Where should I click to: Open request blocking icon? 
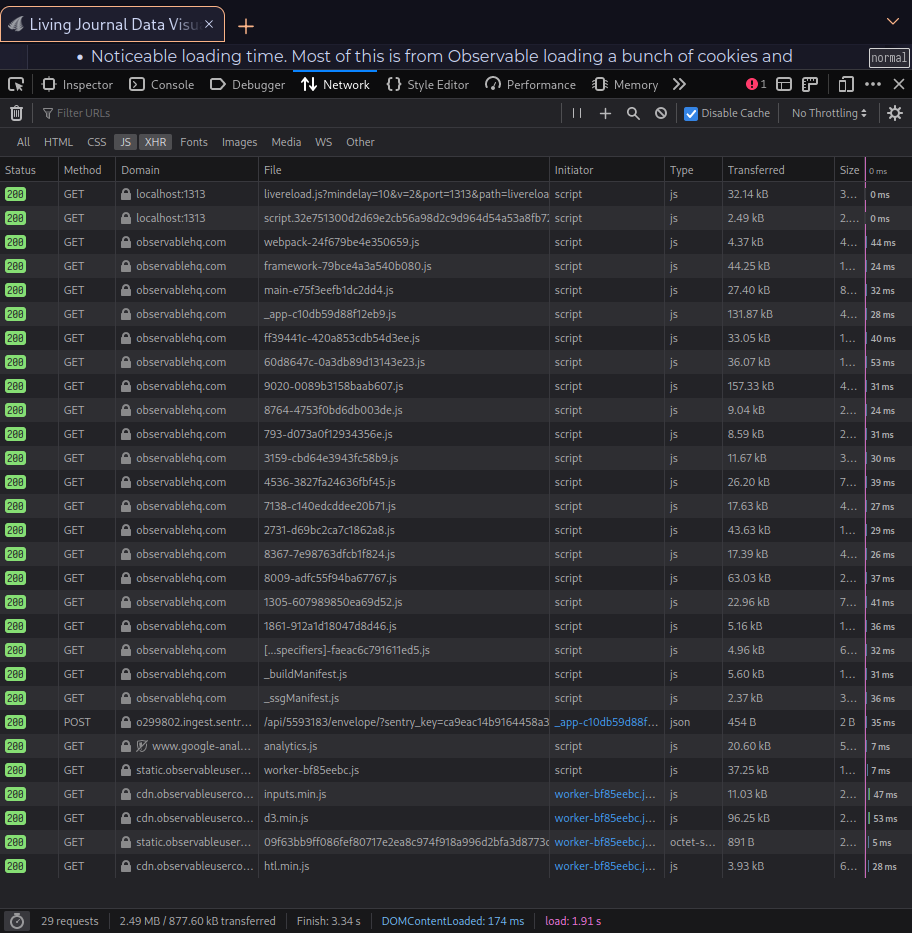[x=661, y=113]
